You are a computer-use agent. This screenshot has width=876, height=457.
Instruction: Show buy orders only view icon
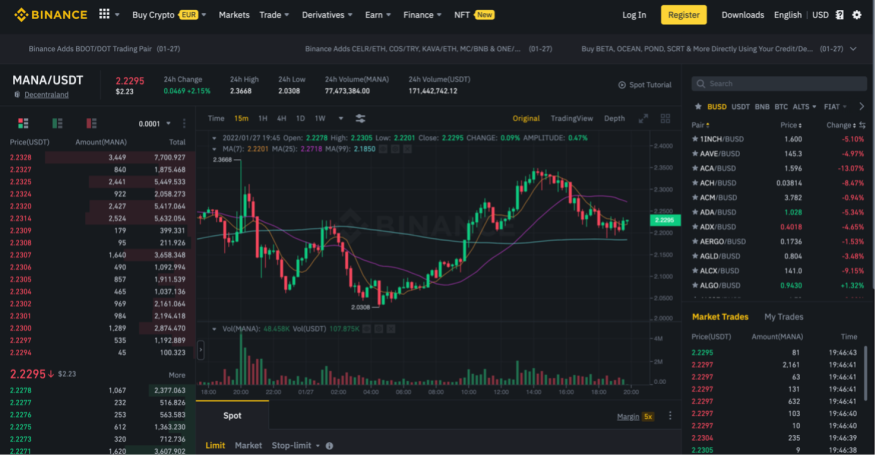pyautogui.click(x=57, y=123)
